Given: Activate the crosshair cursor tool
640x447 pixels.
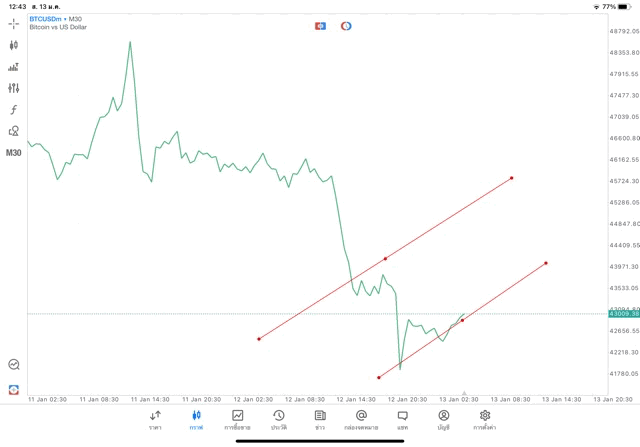Looking at the screenshot, I should pyautogui.click(x=14, y=23).
